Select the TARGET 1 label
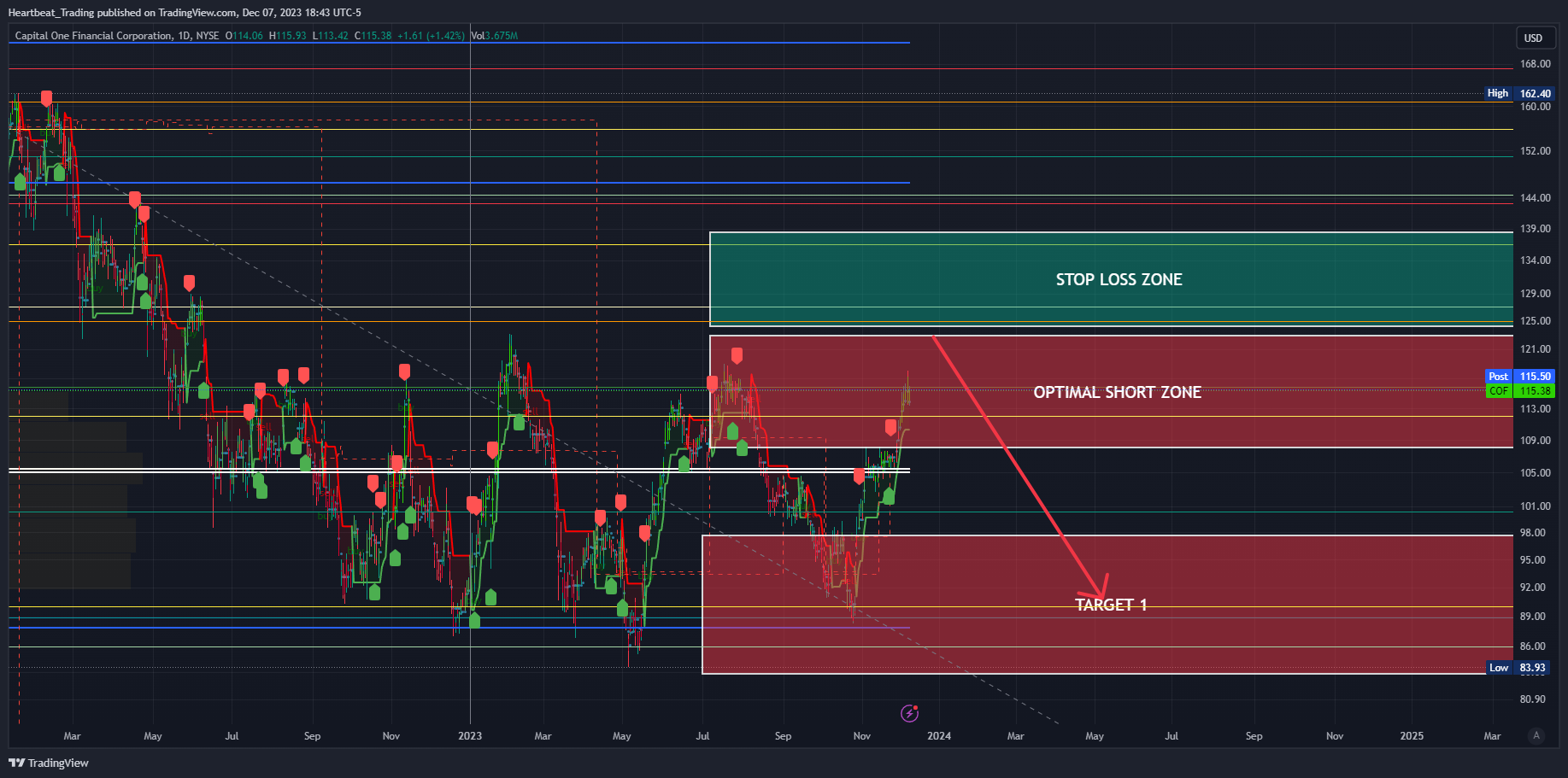 click(1111, 605)
